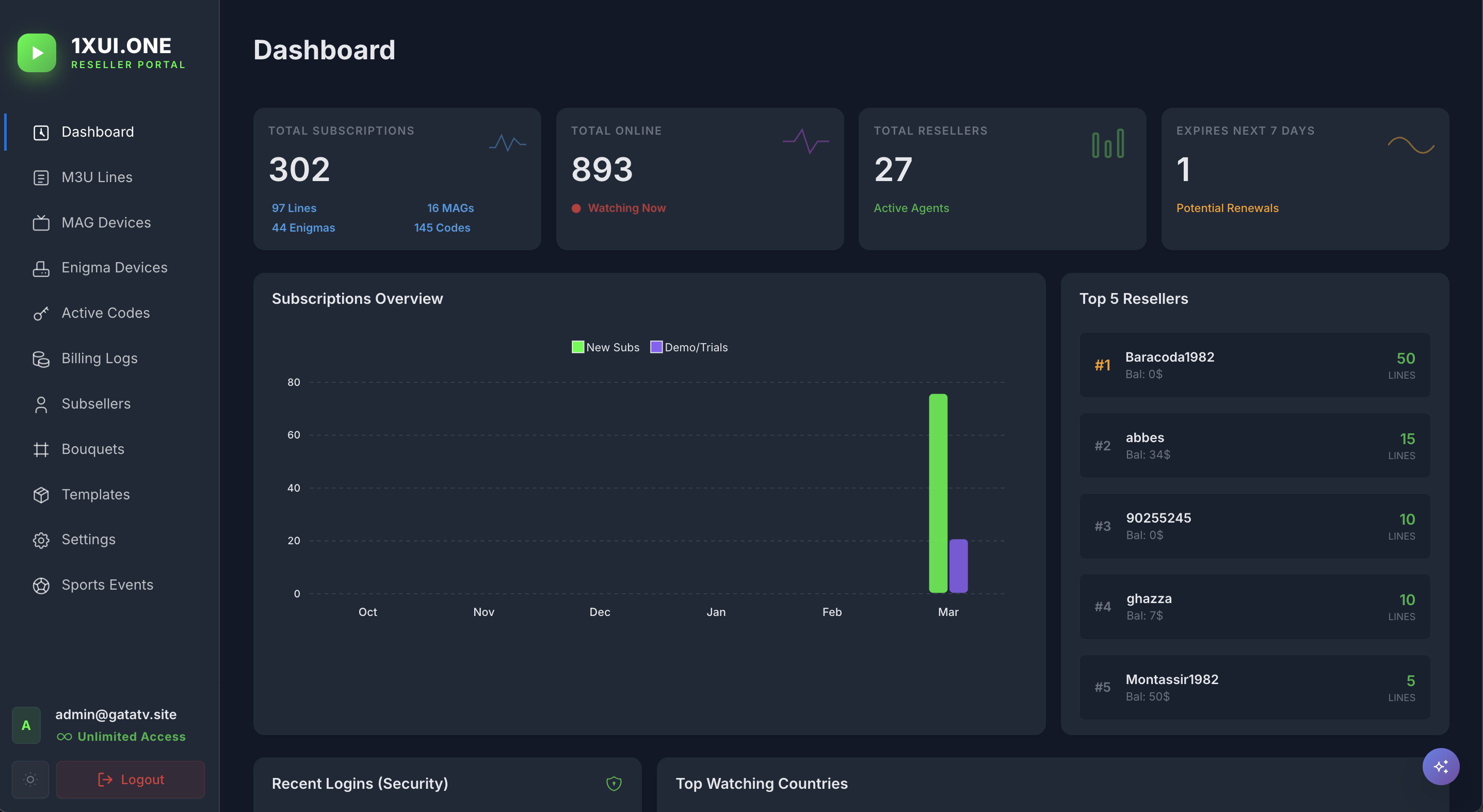1483x812 pixels.
Task: Click the Logout button
Action: tap(130, 779)
